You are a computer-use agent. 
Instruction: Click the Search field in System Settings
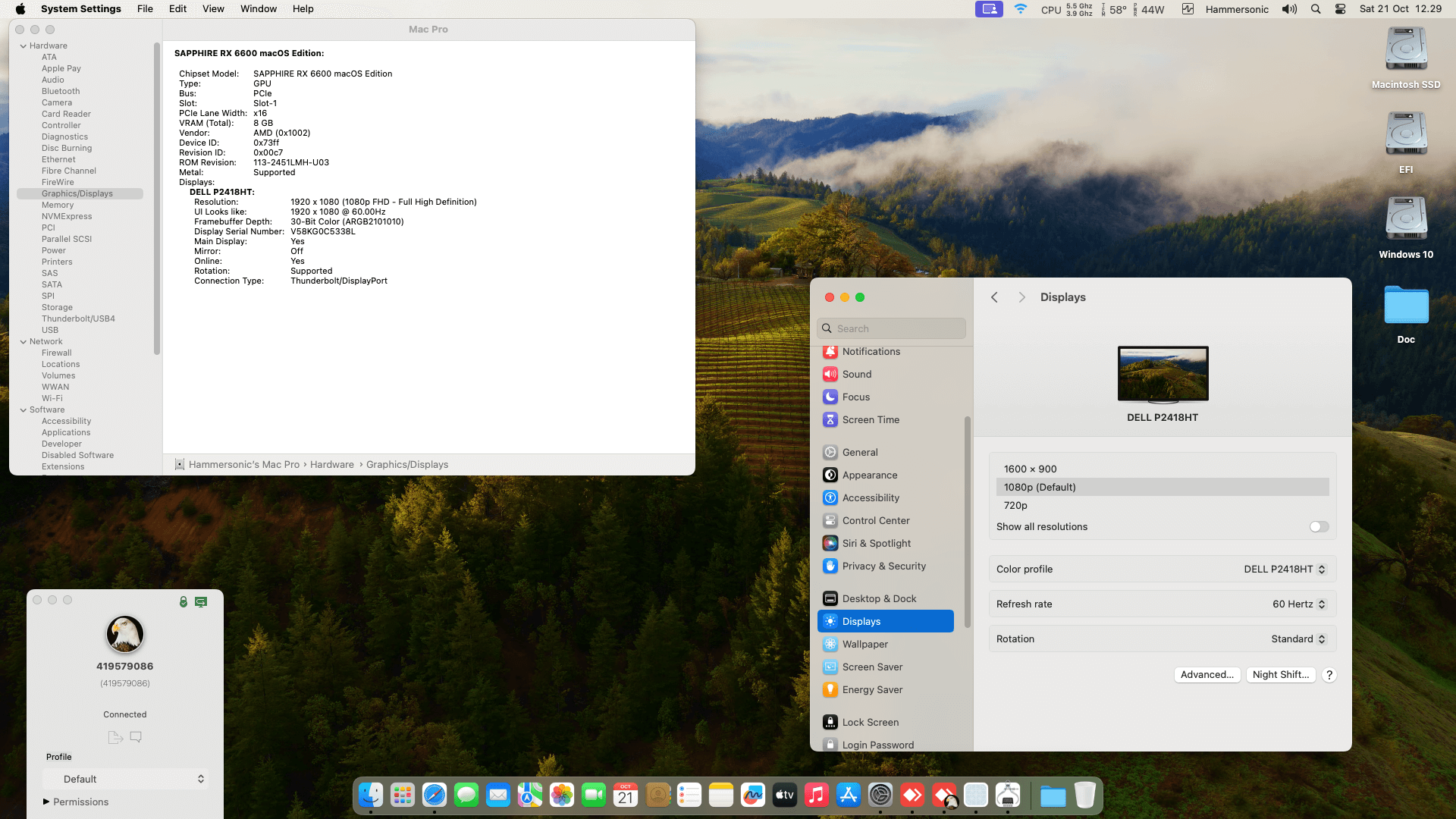892,328
